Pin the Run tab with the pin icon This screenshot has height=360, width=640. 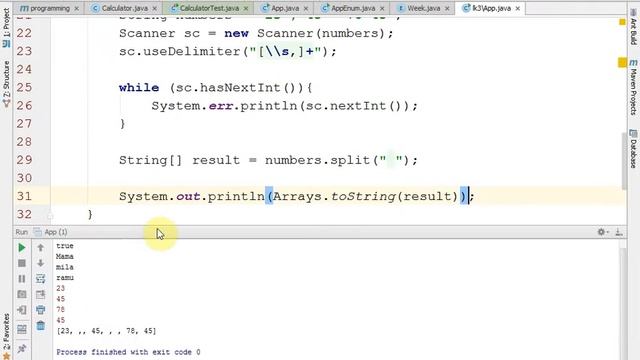22,348
